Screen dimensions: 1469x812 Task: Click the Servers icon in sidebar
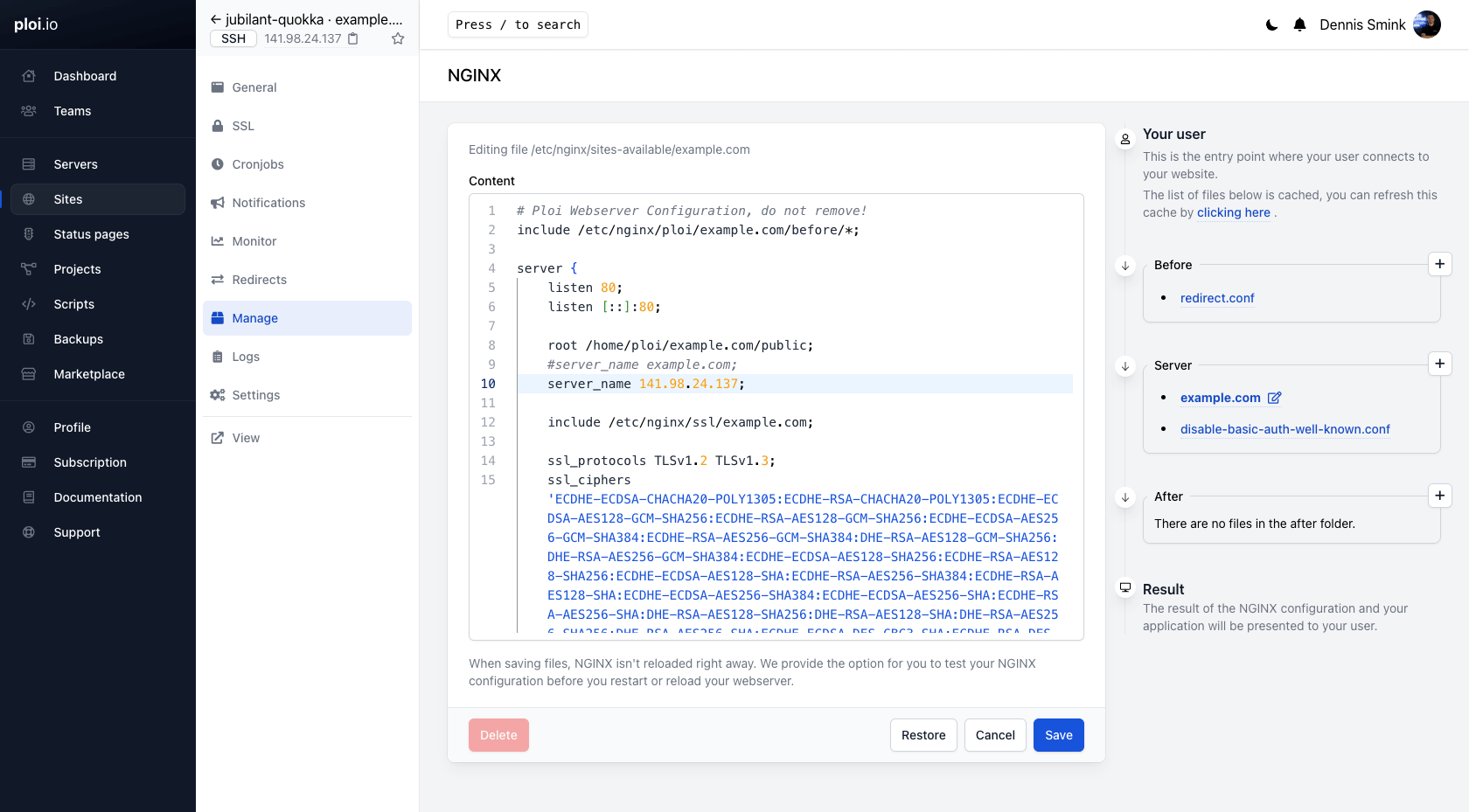(29, 164)
